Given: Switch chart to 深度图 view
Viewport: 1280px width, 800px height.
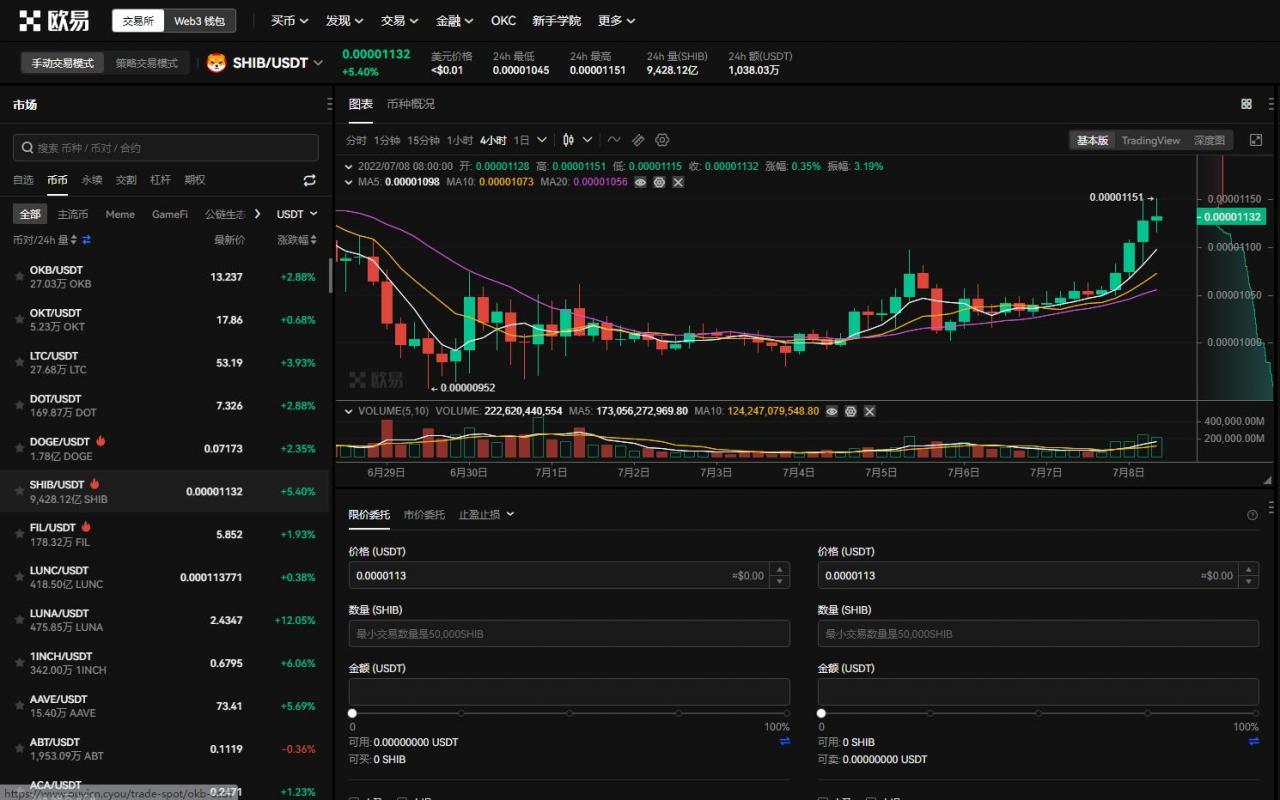Looking at the screenshot, I should 1209,140.
